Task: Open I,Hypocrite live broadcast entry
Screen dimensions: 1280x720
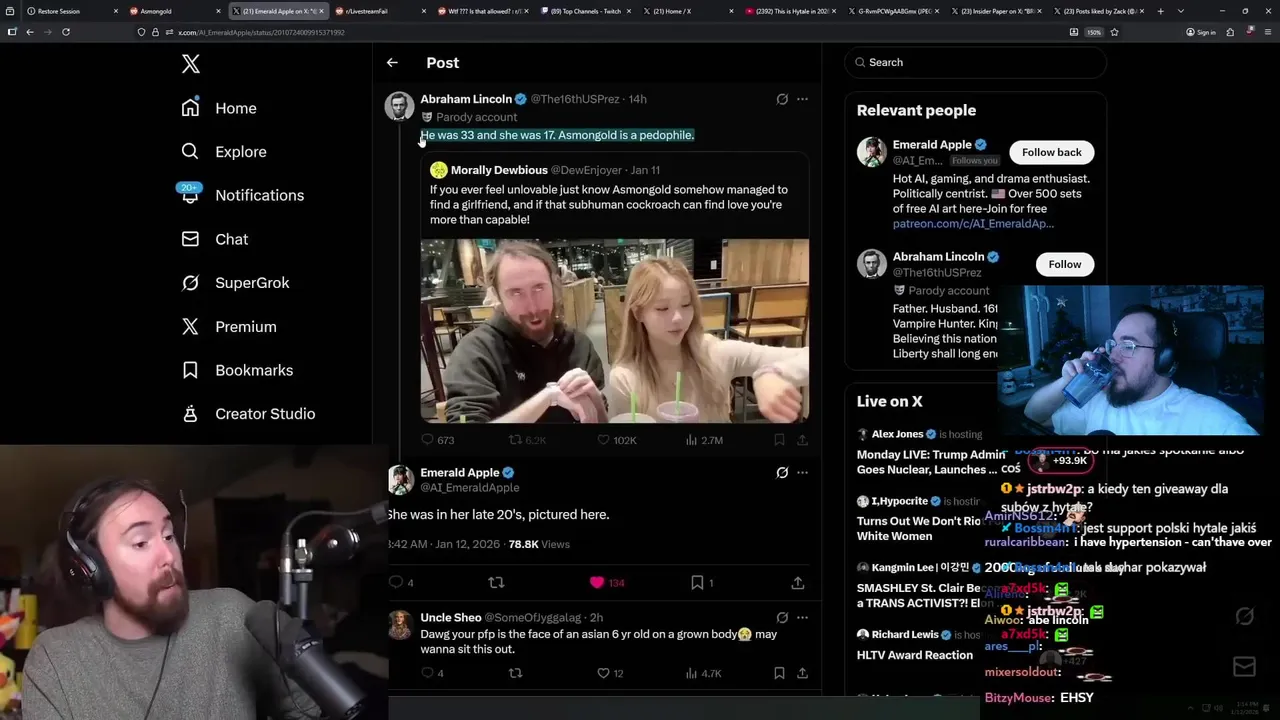Action: click(920, 518)
